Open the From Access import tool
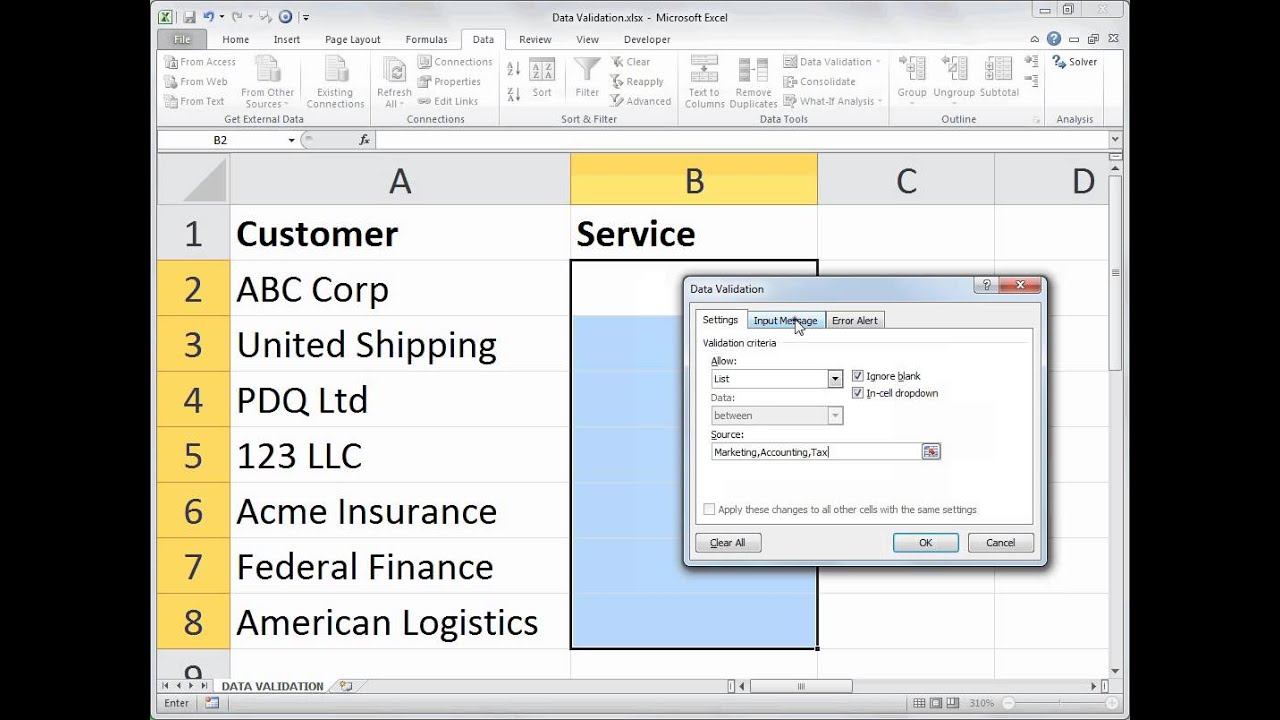This screenshot has height=720, width=1280. coord(200,62)
